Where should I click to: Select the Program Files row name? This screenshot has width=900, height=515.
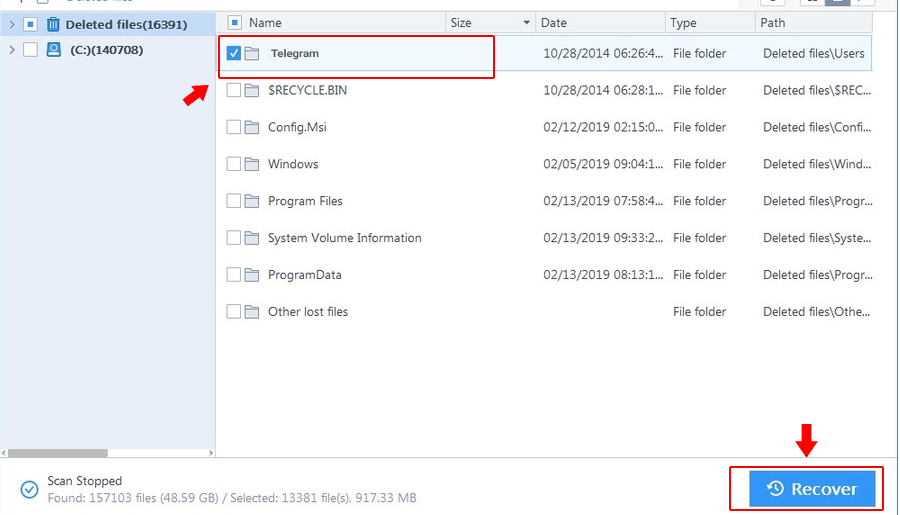[305, 201]
